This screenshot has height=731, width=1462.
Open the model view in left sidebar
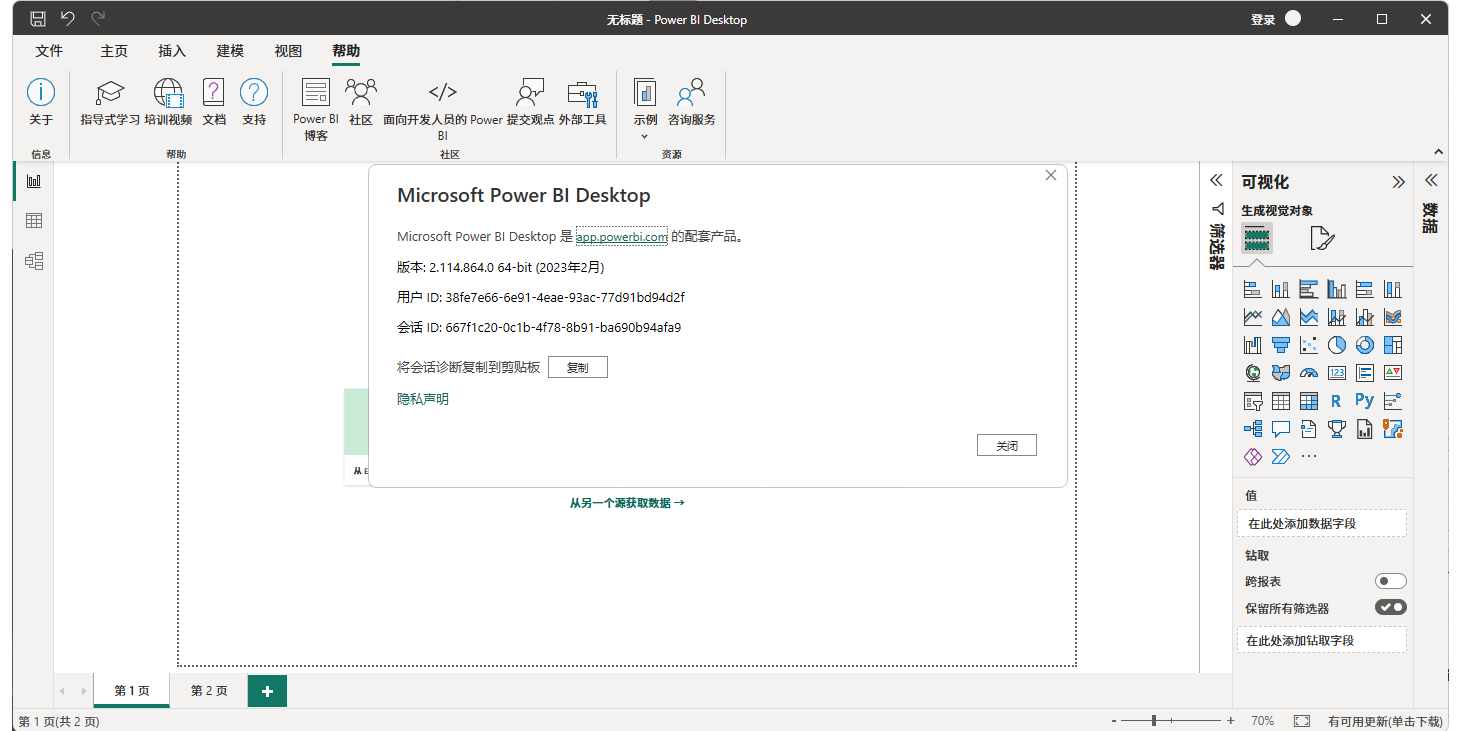[34, 261]
